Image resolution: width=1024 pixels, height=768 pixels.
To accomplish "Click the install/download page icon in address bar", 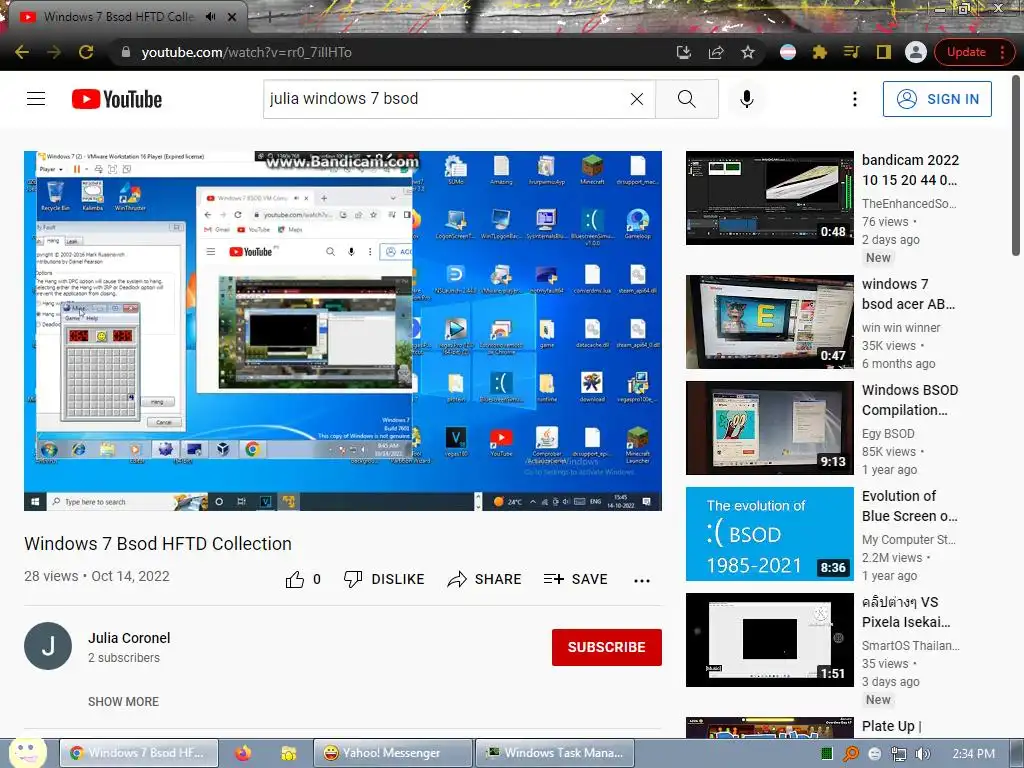I will 684,52.
